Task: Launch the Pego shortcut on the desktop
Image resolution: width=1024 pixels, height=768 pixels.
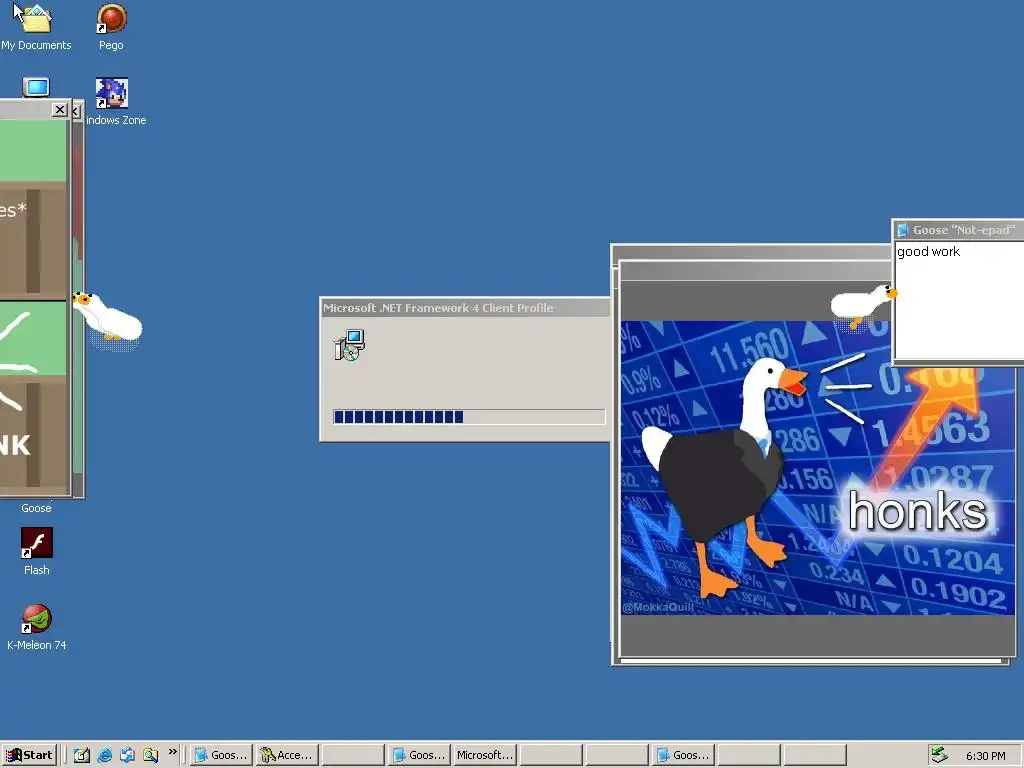Action: click(111, 18)
